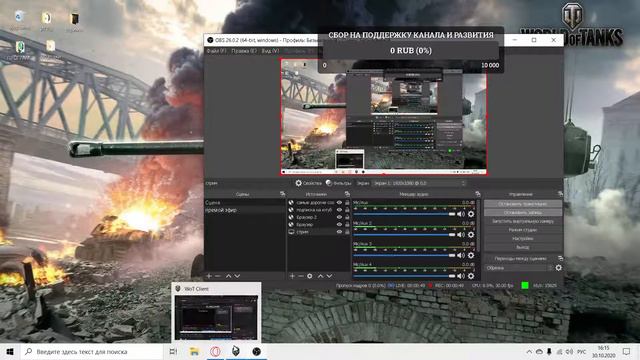Screen dimensions: 640x360
Task: Toggle the lock on 'самые дорогие соо' source
Action: (347, 202)
